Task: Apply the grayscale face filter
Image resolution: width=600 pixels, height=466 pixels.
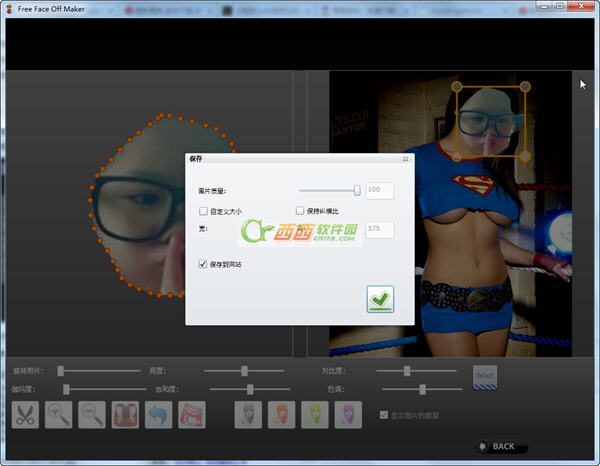Action: pyautogui.click(x=248, y=415)
